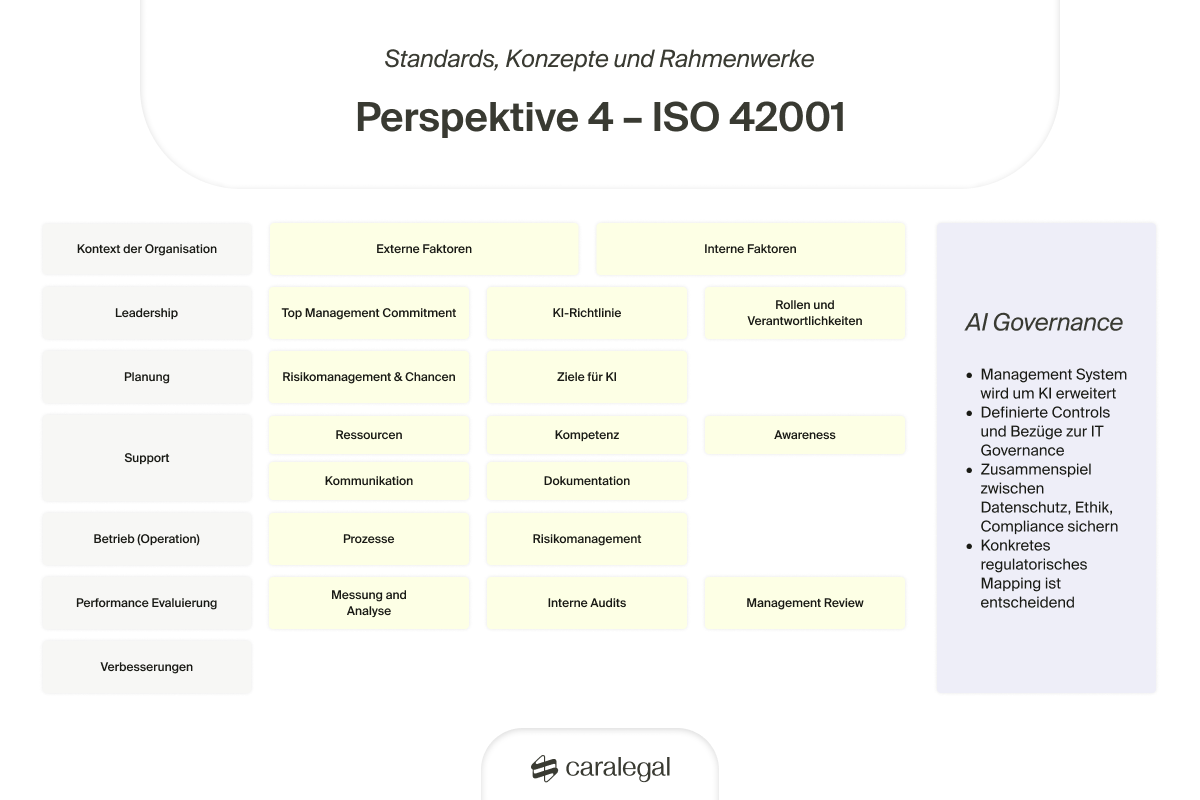The image size is (1200, 800).
Task: Select the Ziele für KI box
Action: pyautogui.click(x=587, y=377)
